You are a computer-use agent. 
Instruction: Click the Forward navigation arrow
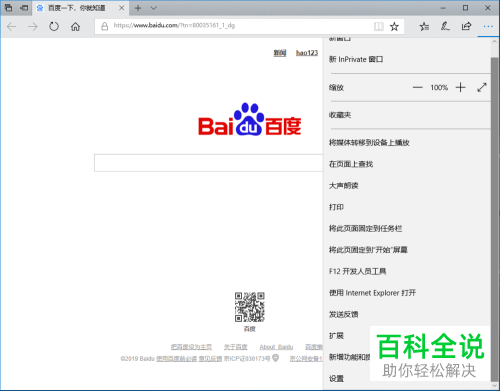(33, 26)
